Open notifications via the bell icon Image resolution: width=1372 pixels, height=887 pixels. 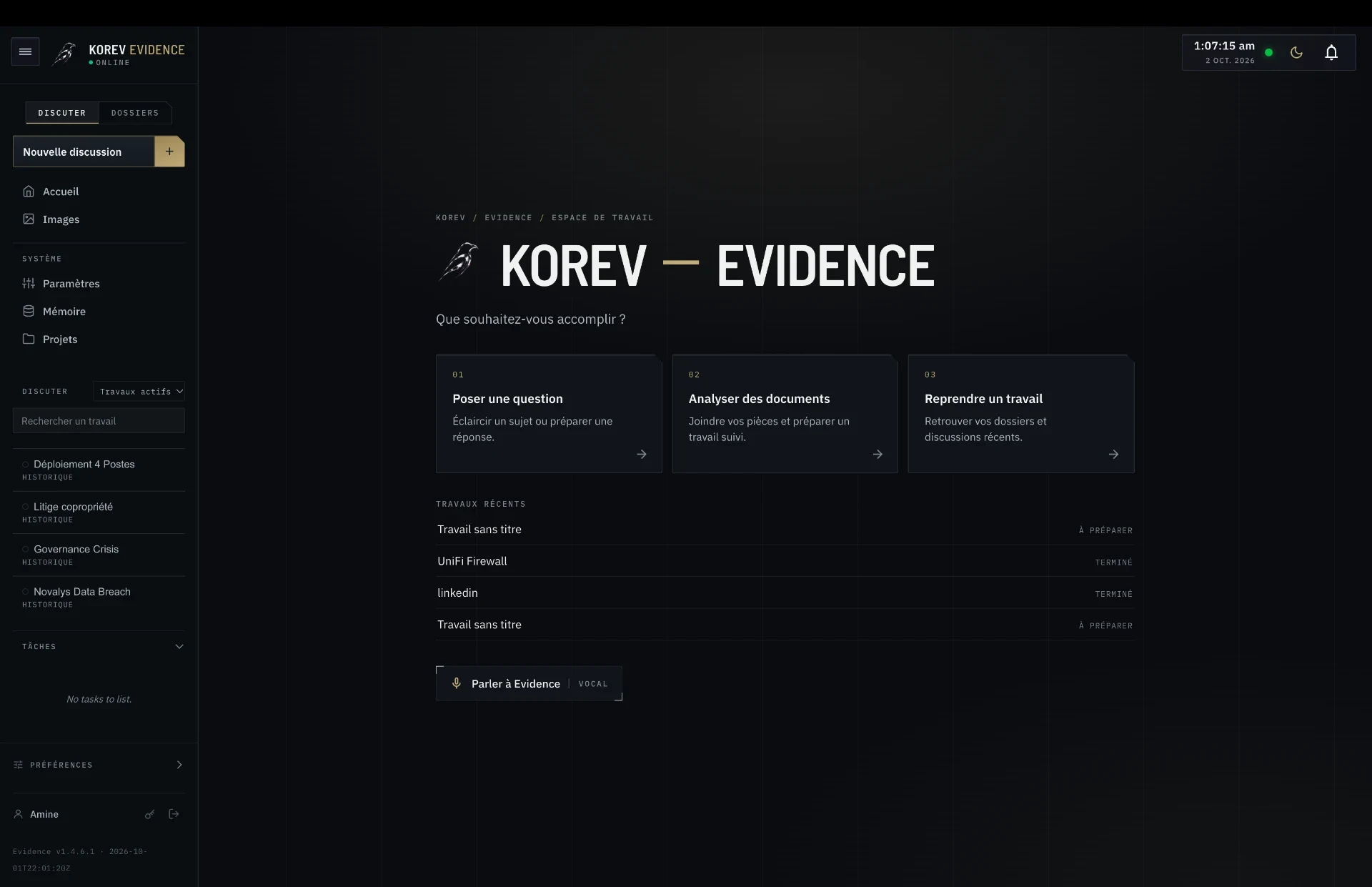click(1331, 52)
